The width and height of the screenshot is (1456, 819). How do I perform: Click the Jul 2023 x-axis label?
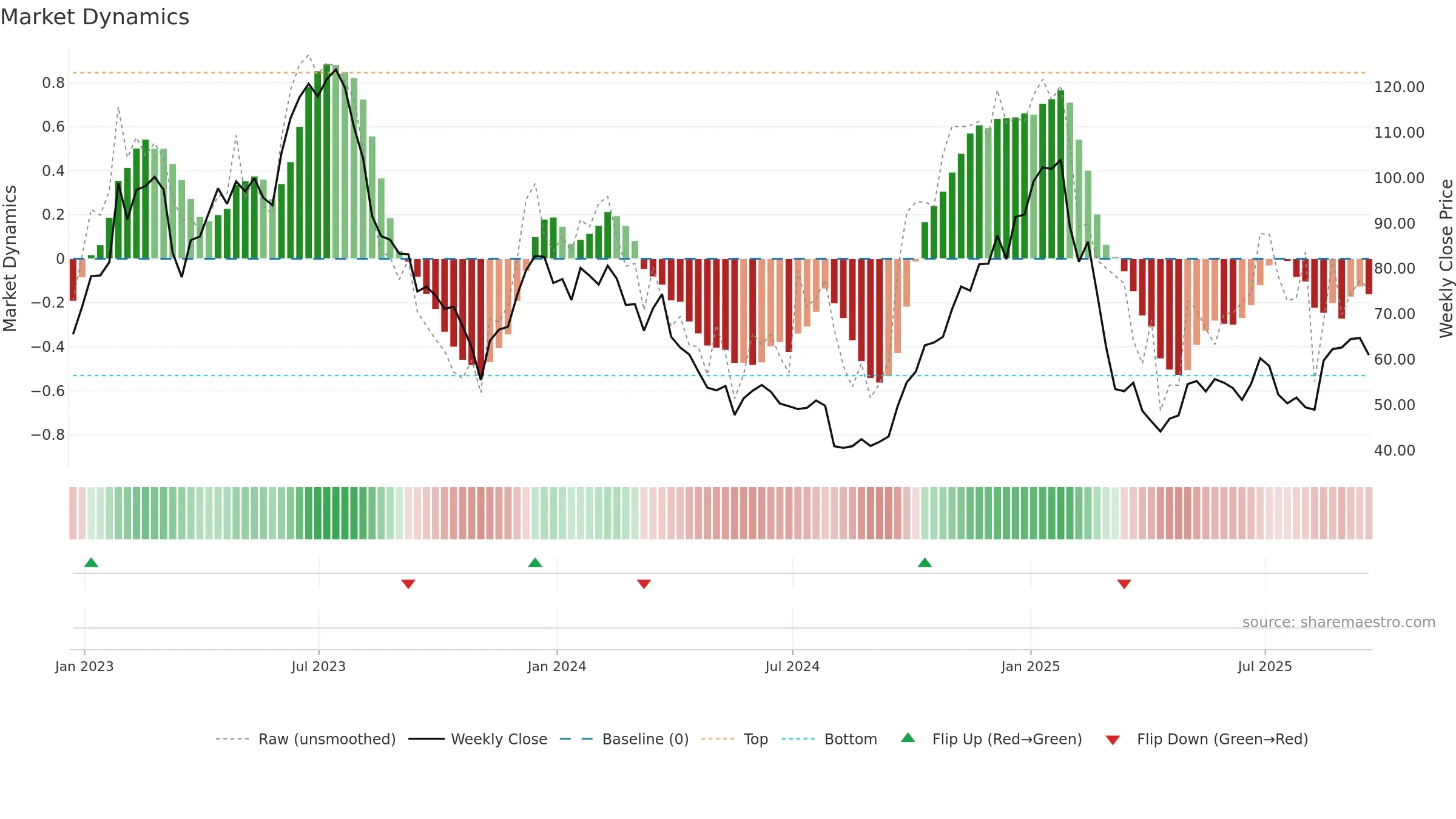coord(318,666)
